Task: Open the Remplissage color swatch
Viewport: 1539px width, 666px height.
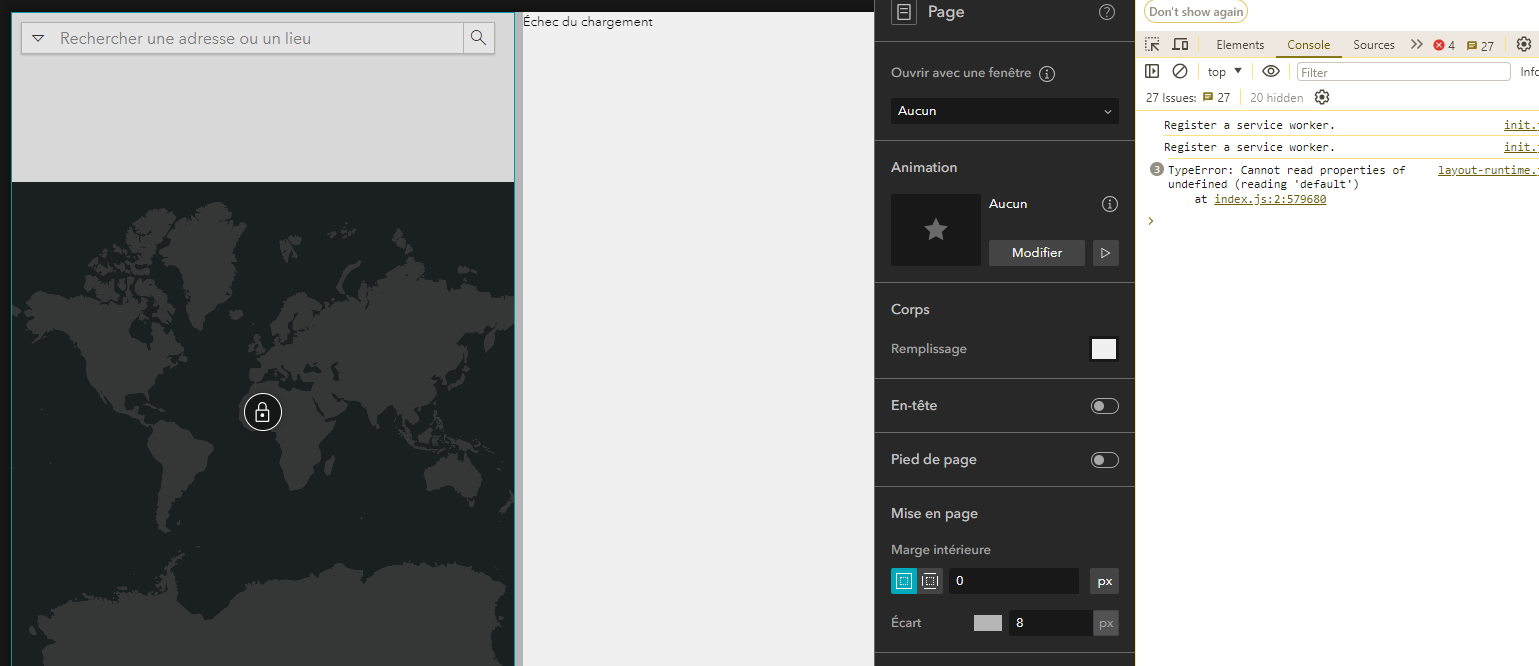Action: pos(1103,348)
